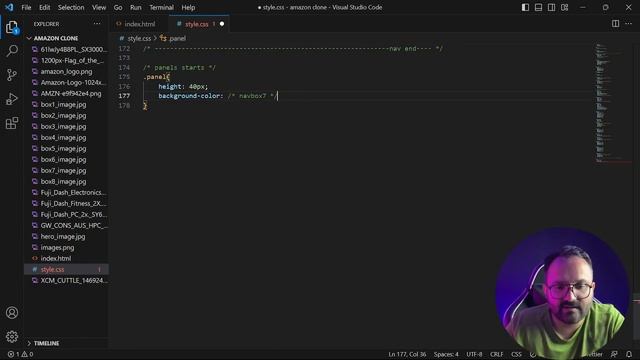
Task: Toggle bottom panel layout icon
Action: click(x=538, y=7)
